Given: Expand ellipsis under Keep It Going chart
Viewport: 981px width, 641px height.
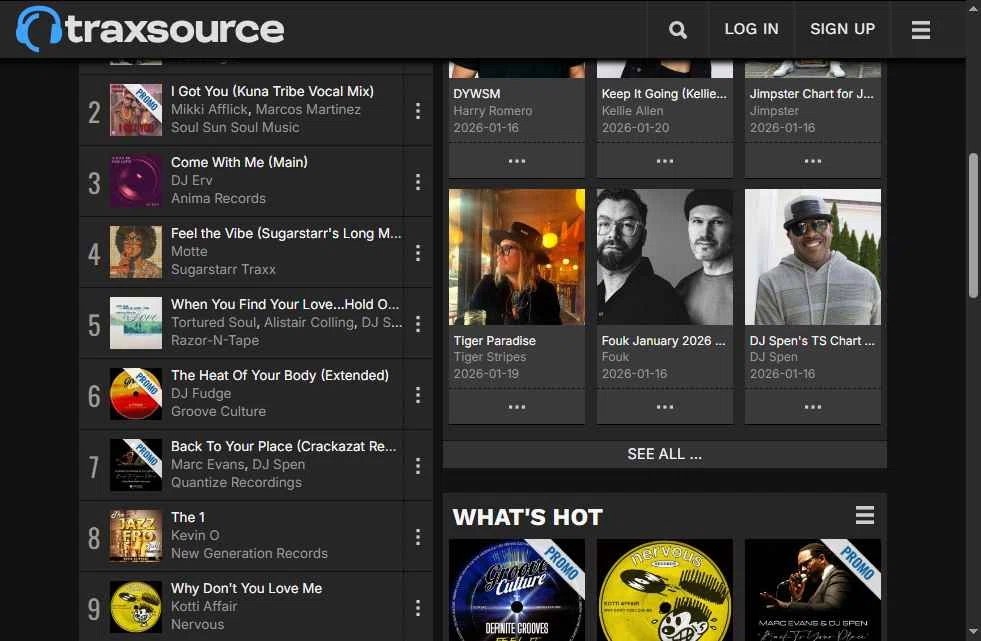Looking at the screenshot, I should (x=664, y=161).
